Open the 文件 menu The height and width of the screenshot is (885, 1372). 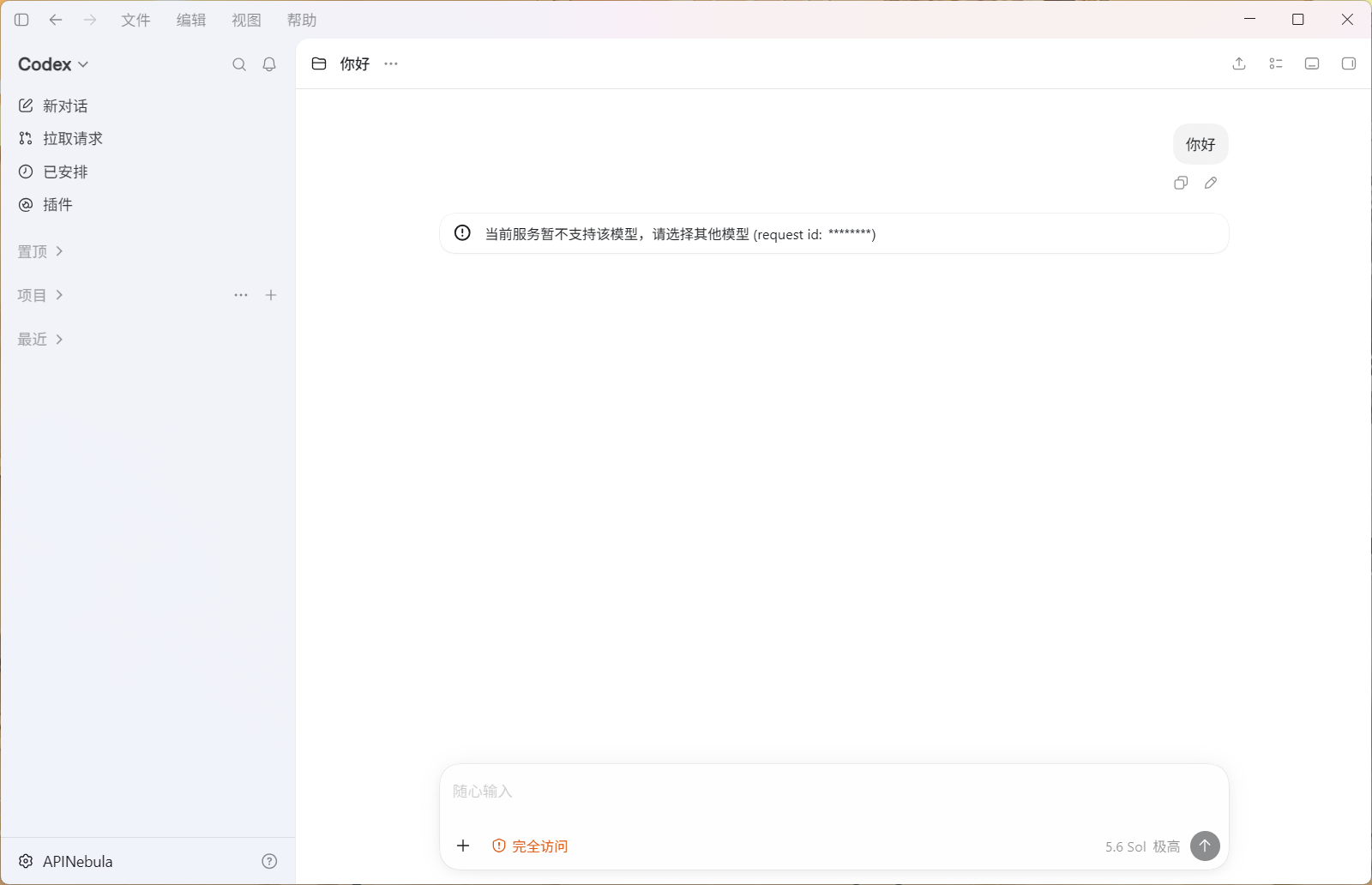coord(135,20)
